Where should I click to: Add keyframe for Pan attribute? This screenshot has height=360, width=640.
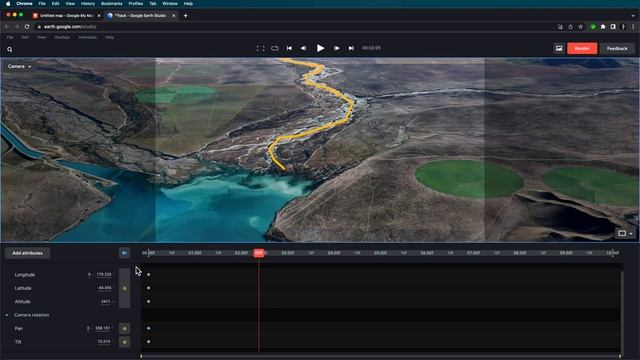tap(124, 329)
